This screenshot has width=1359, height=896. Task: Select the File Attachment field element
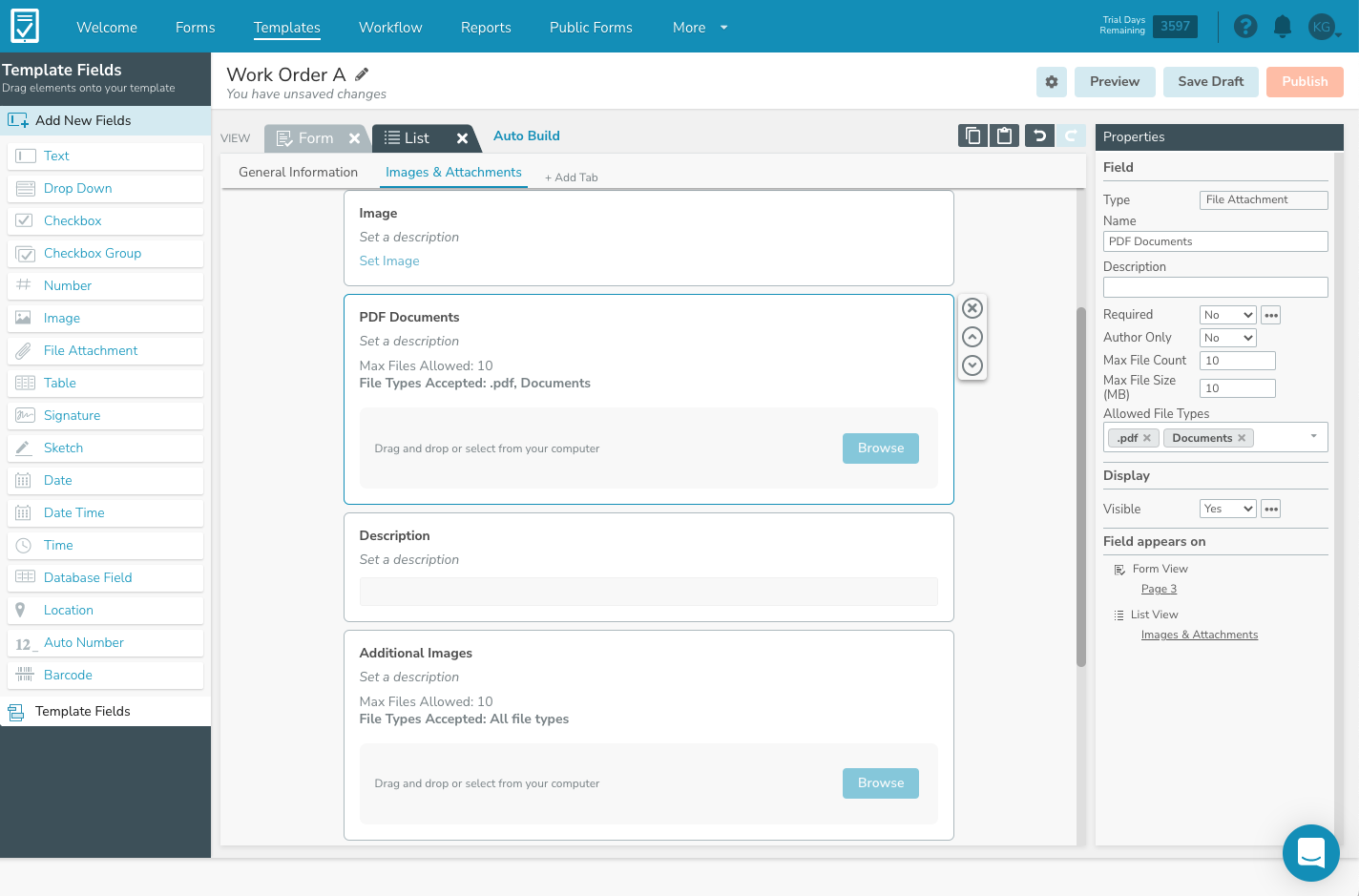tap(105, 350)
